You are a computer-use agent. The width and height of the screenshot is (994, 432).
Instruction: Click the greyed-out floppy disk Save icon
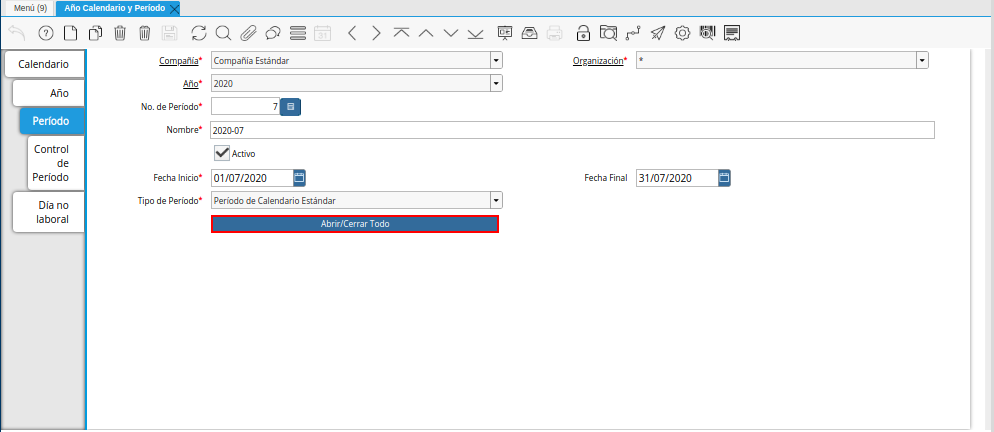pos(169,33)
